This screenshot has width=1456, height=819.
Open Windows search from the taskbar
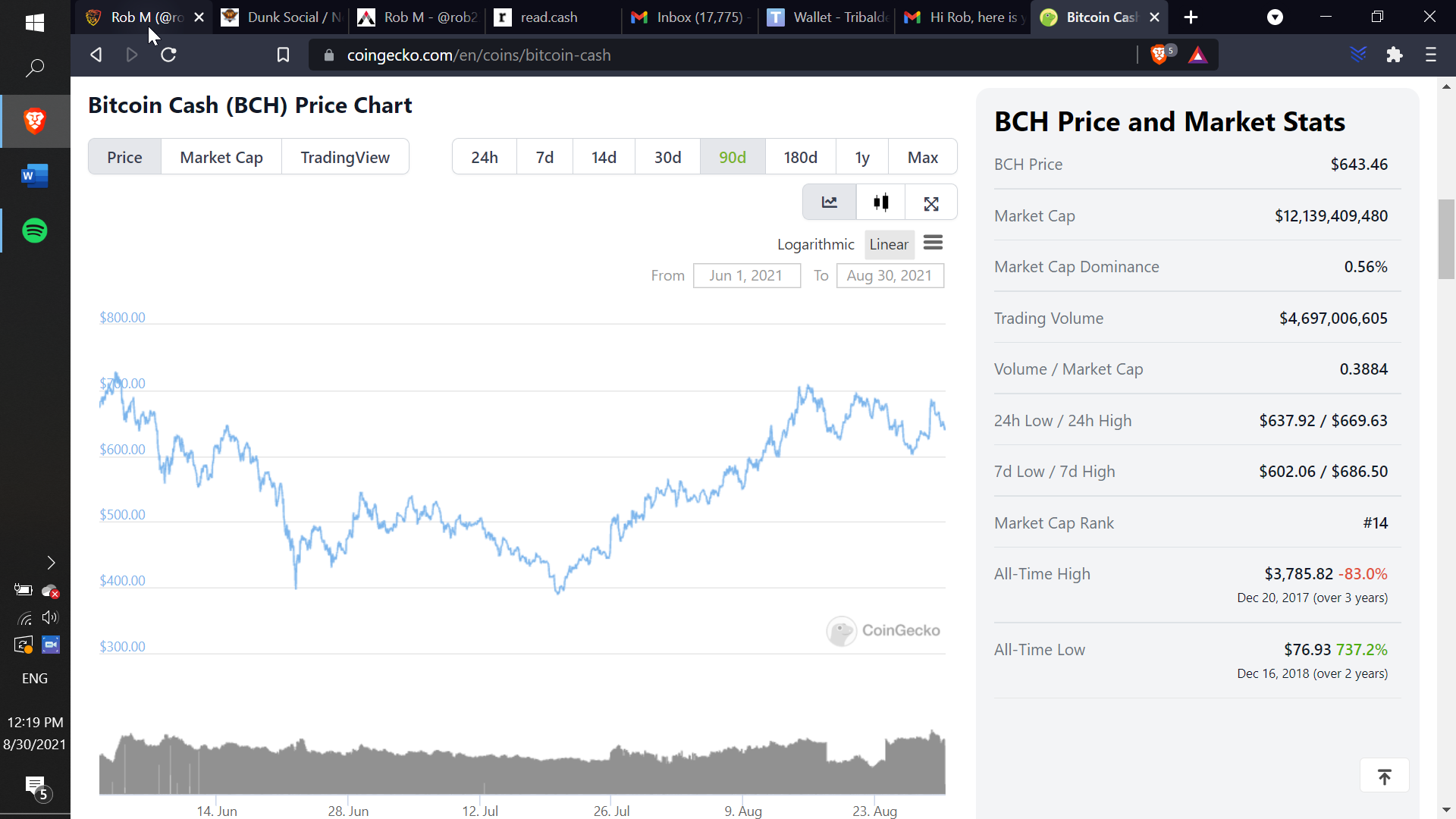pos(35,68)
